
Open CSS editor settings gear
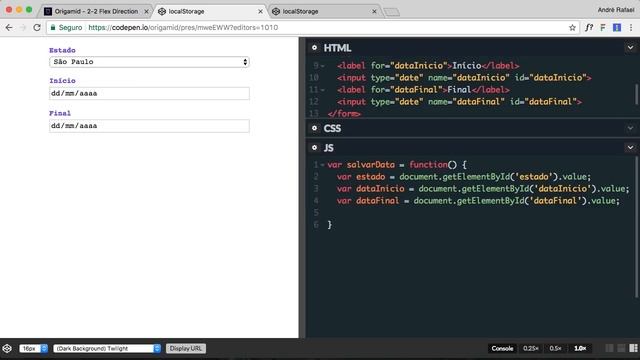pyautogui.click(x=314, y=128)
